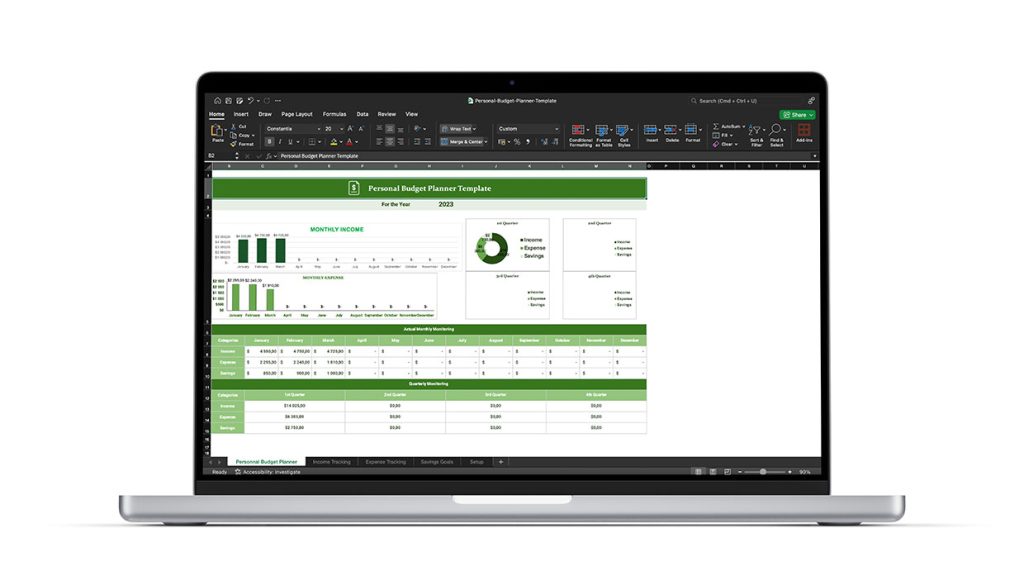Open the Merge & Center dropdown arrow
This screenshot has height=581, width=1024.
click(486, 142)
